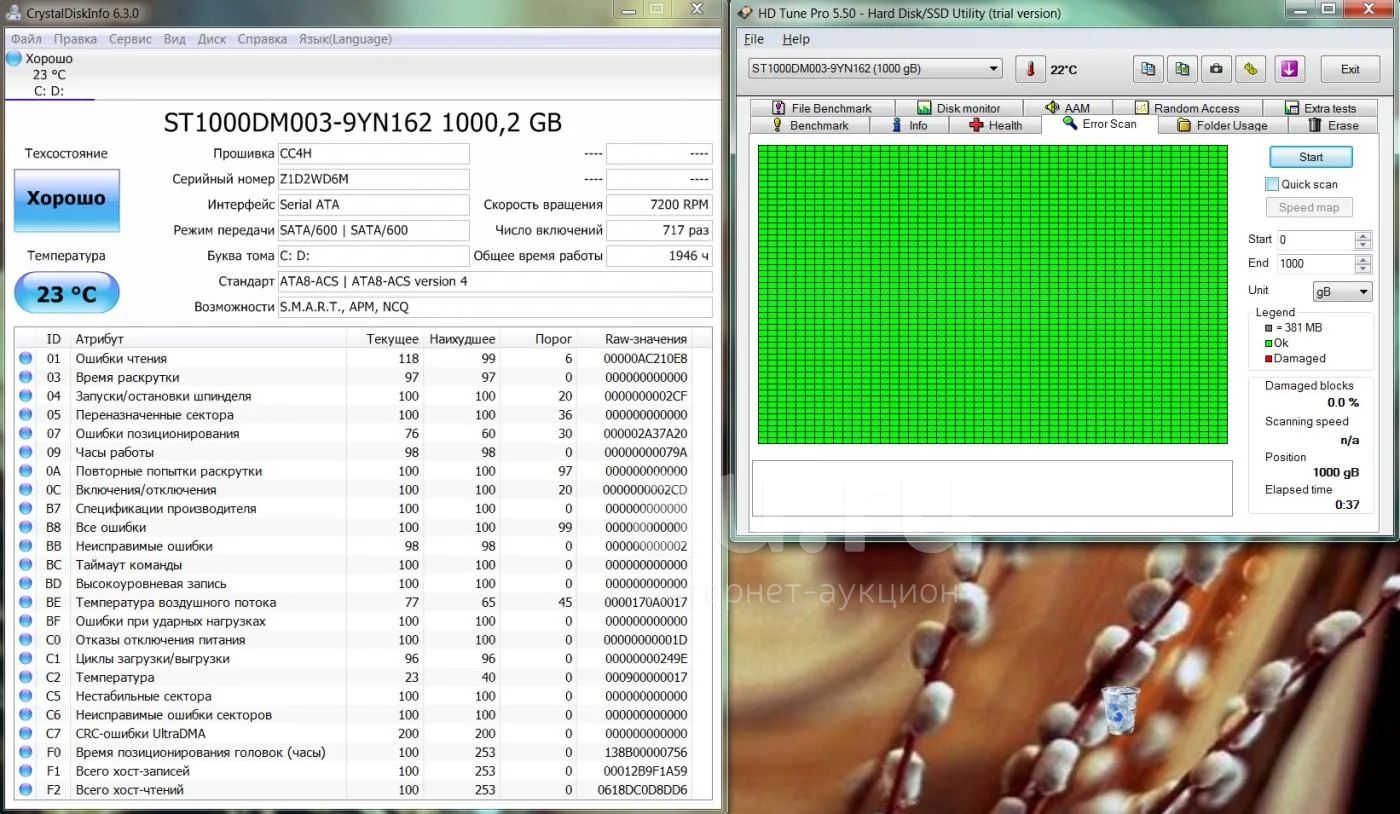Click the Общее время работы value 1946 ч
Screen dimensions: 1400x814
click(x=659, y=256)
